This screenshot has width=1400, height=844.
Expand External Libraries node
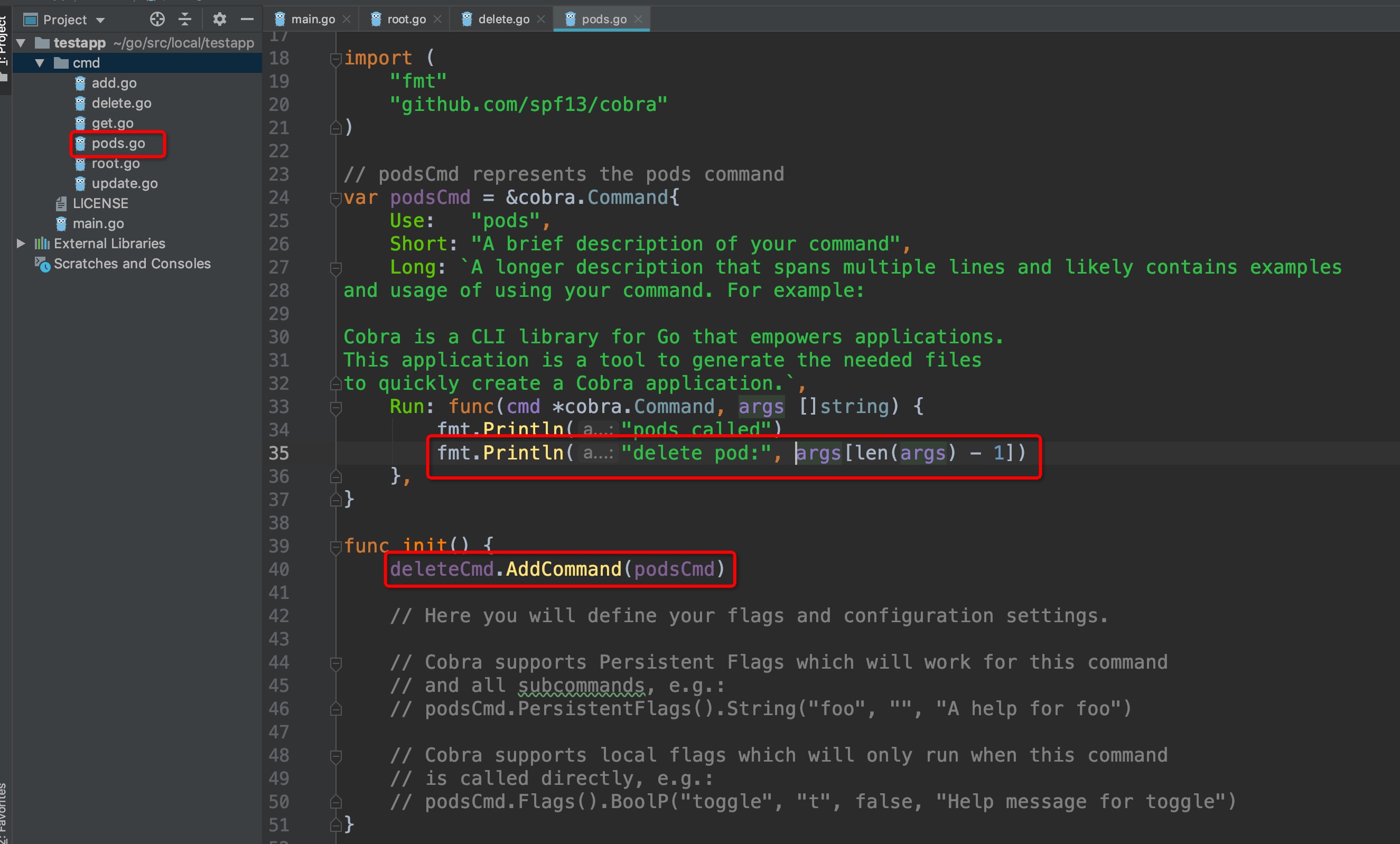click(21, 243)
